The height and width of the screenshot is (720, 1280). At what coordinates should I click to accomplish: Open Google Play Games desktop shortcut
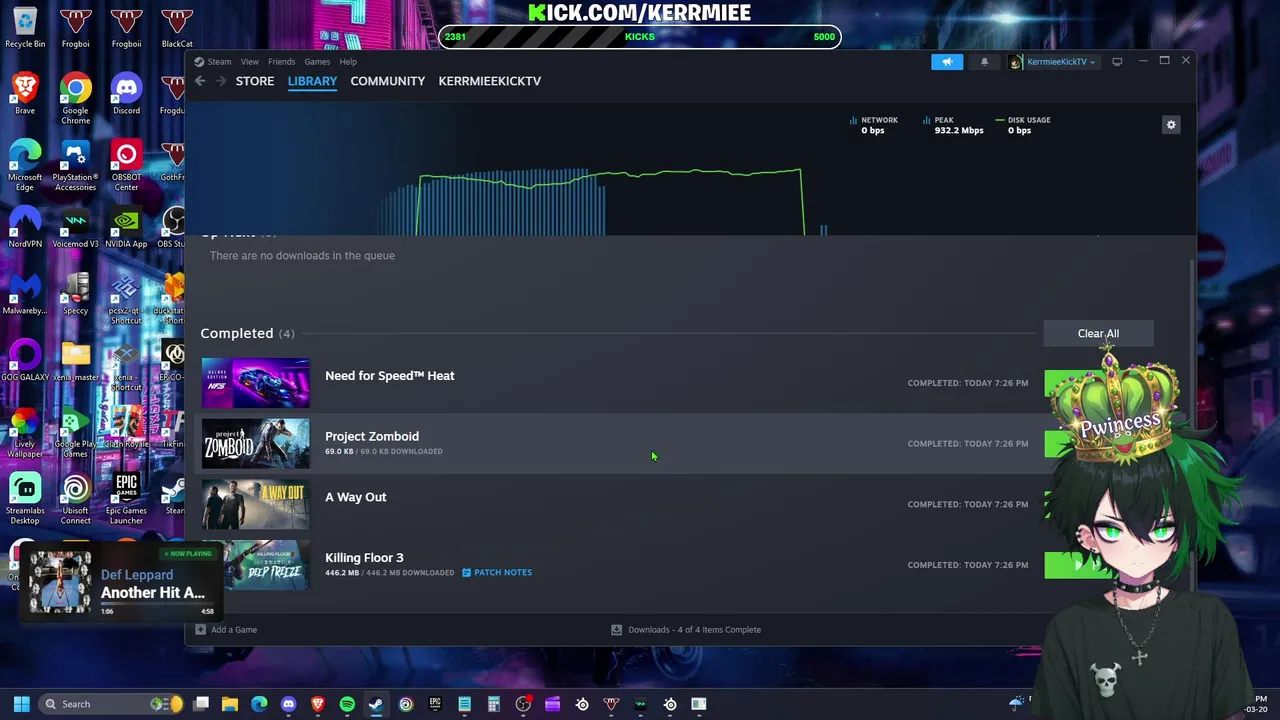pos(75,432)
